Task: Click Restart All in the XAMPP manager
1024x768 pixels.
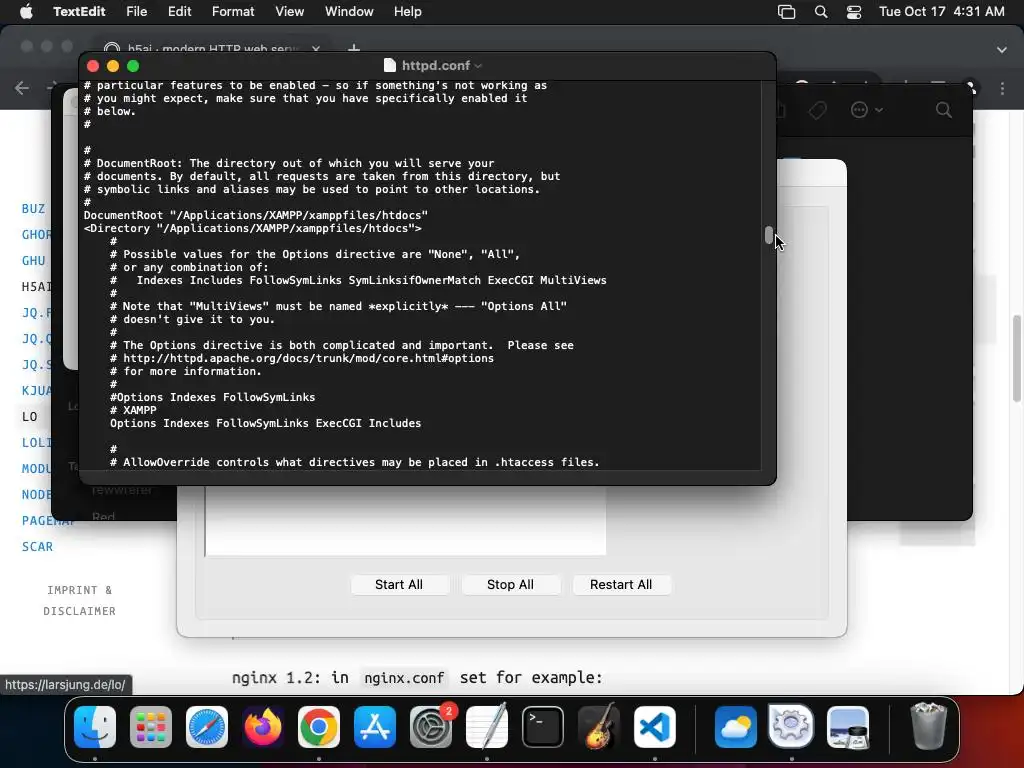Action: click(x=621, y=584)
